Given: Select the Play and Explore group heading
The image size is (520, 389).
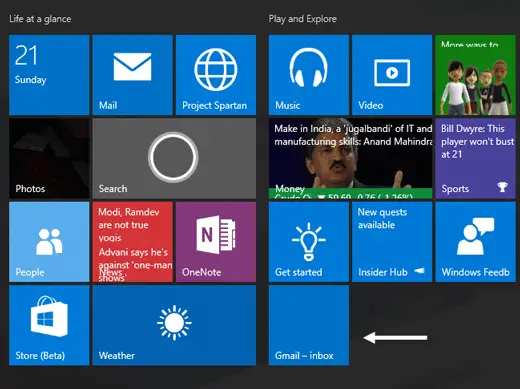Looking at the screenshot, I should 303,19.
